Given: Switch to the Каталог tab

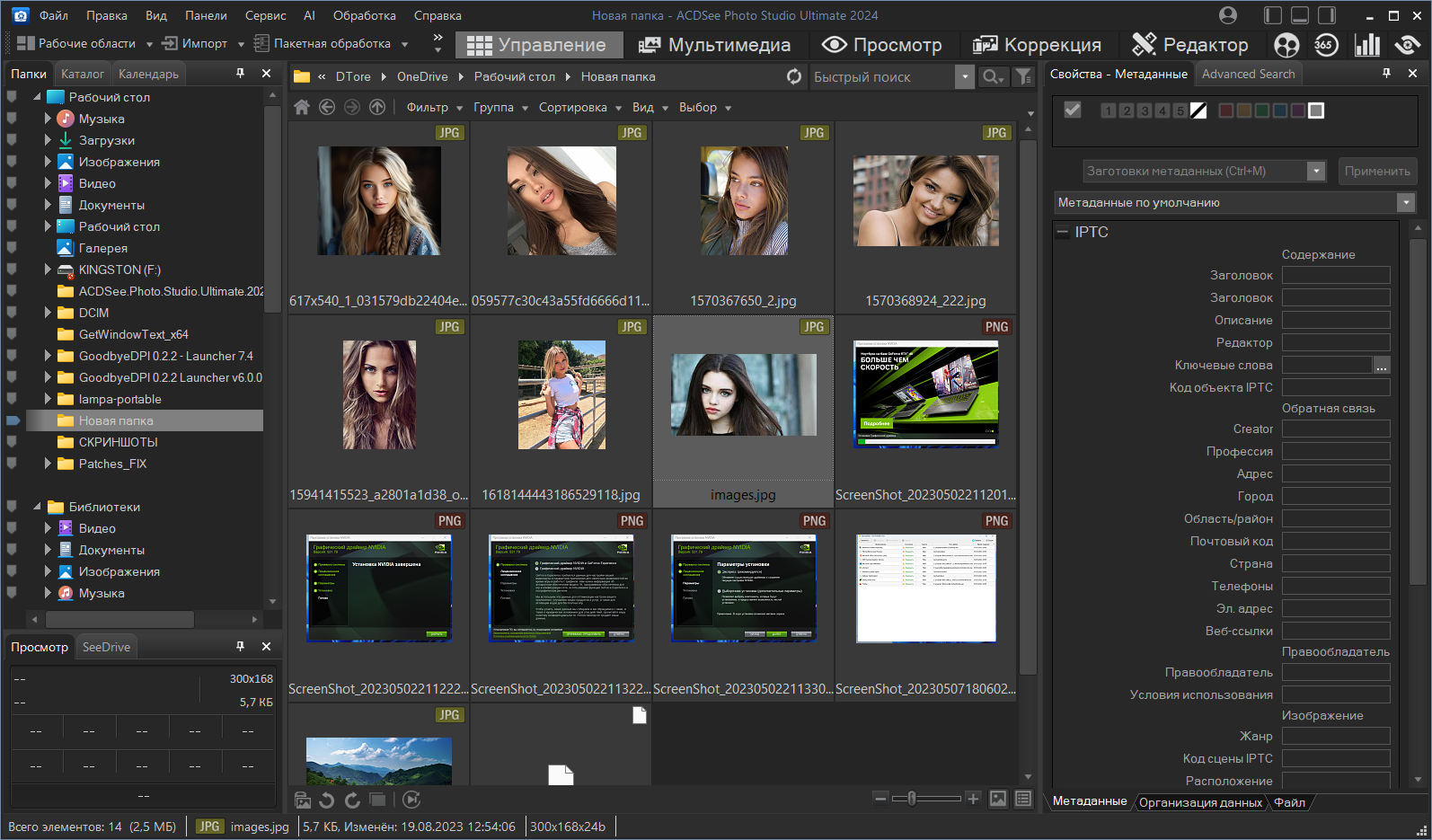Looking at the screenshot, I should point(82,74).
